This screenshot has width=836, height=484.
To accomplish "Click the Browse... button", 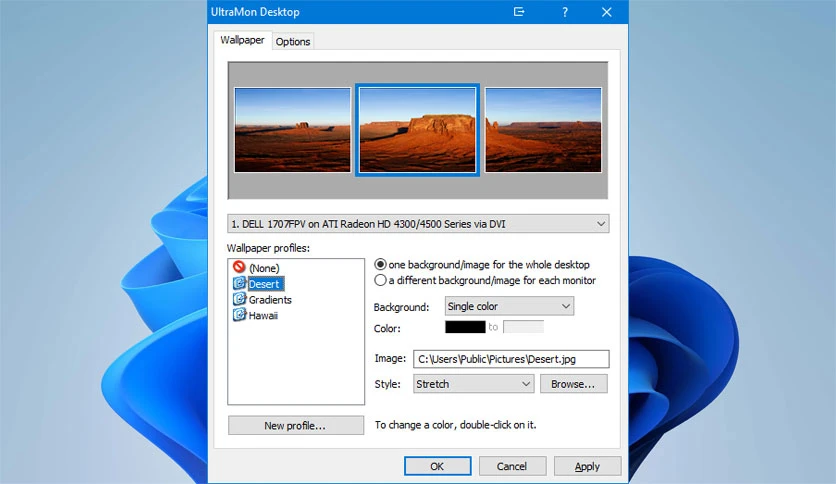I will 574,384.
